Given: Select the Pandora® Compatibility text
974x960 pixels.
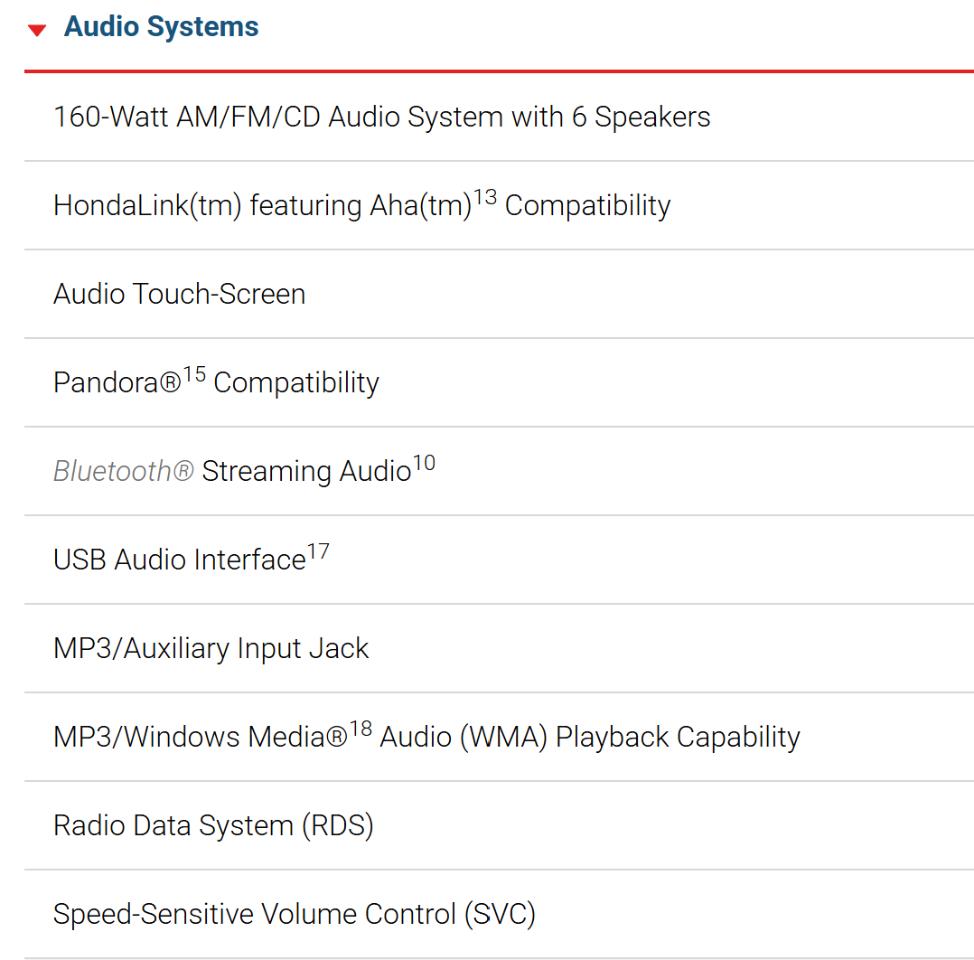Looking at the screenshot, I should tap(216, 382).
